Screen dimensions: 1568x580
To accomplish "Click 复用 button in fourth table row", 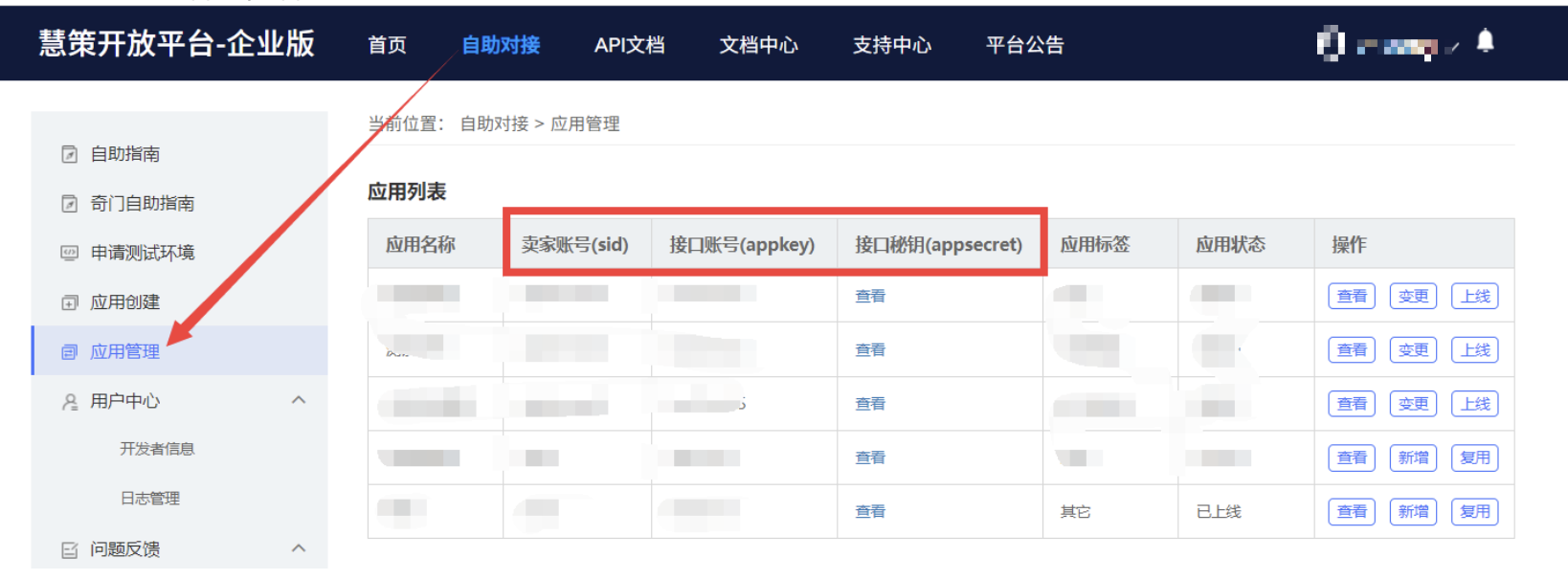I will pyautogui.click(x=1475, y=457).
